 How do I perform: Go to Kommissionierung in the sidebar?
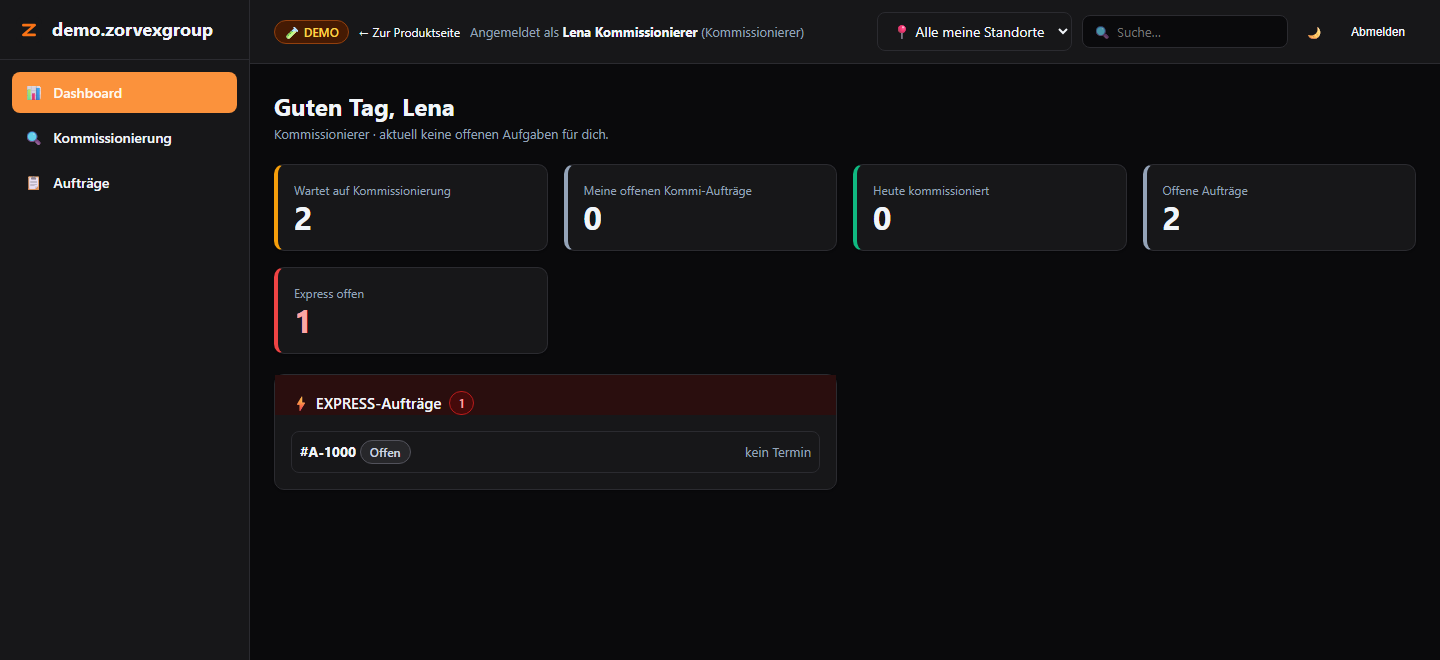[124, 138]
